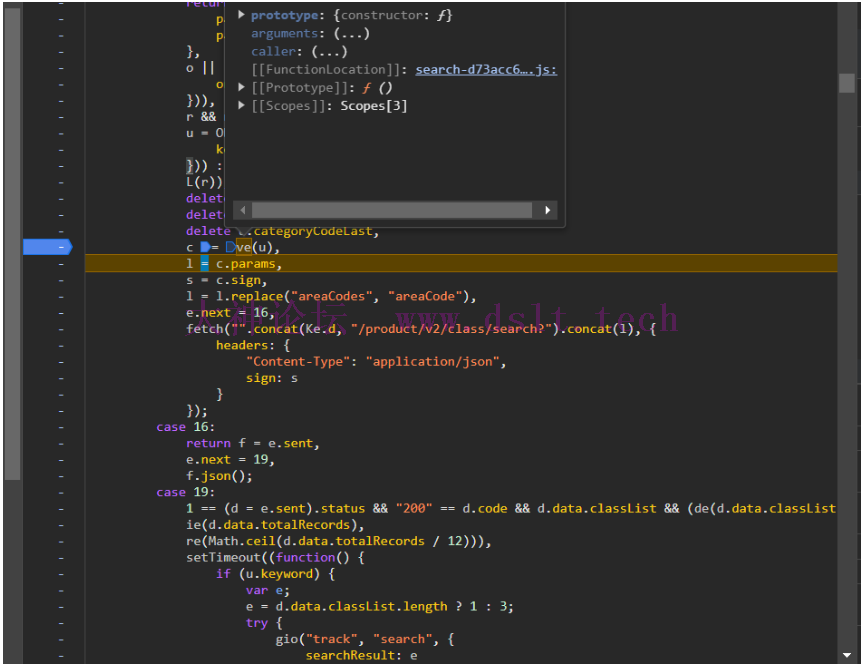This screenshot has height=664, width=862.
Task: Expand the [[Scopes]] entry
Action: [x=242, y=106]
